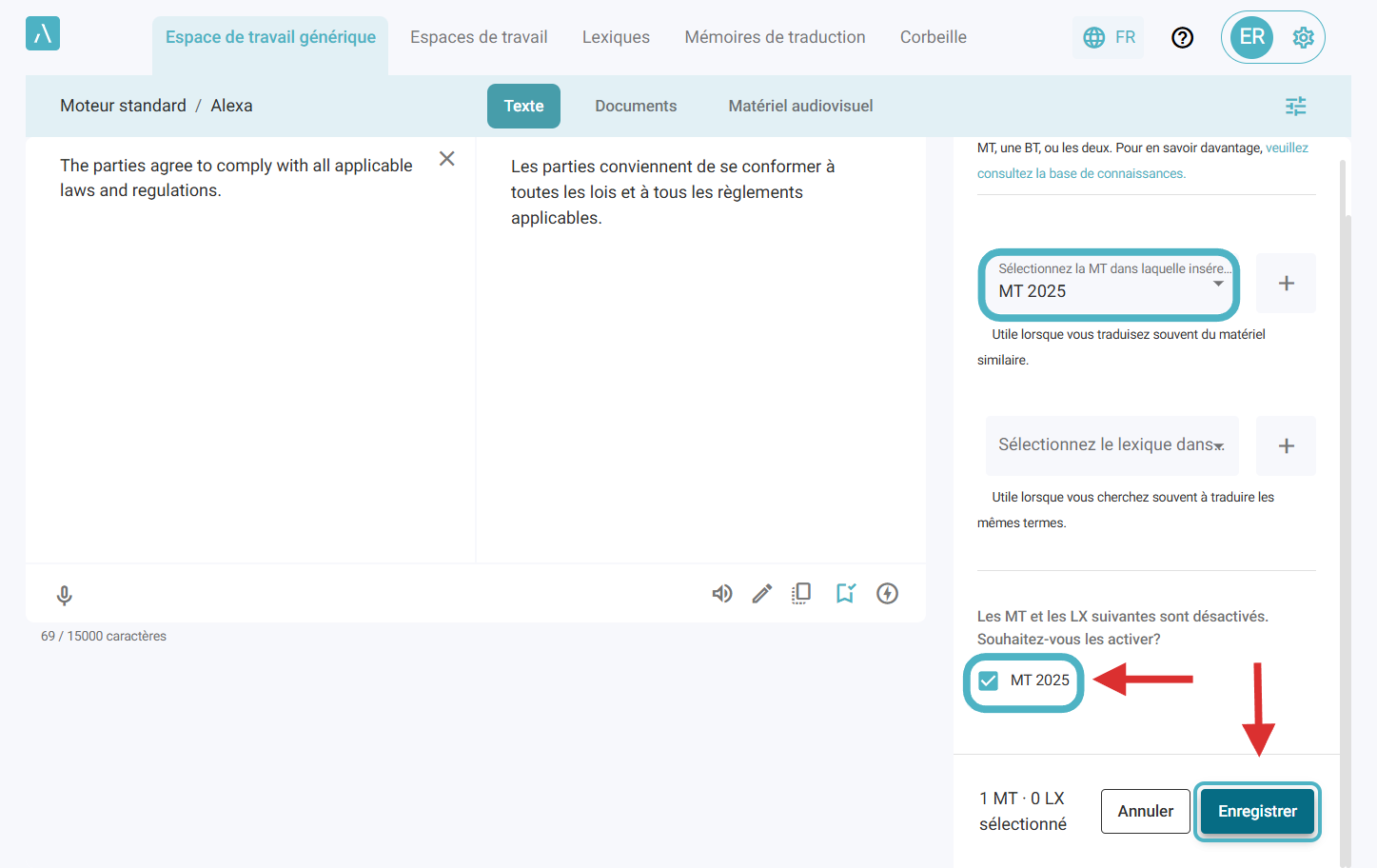Image resolution: width=1377 pixels, height=868 pixels.
Task: Open the FR language selector
Action: tap(1109, 37)
